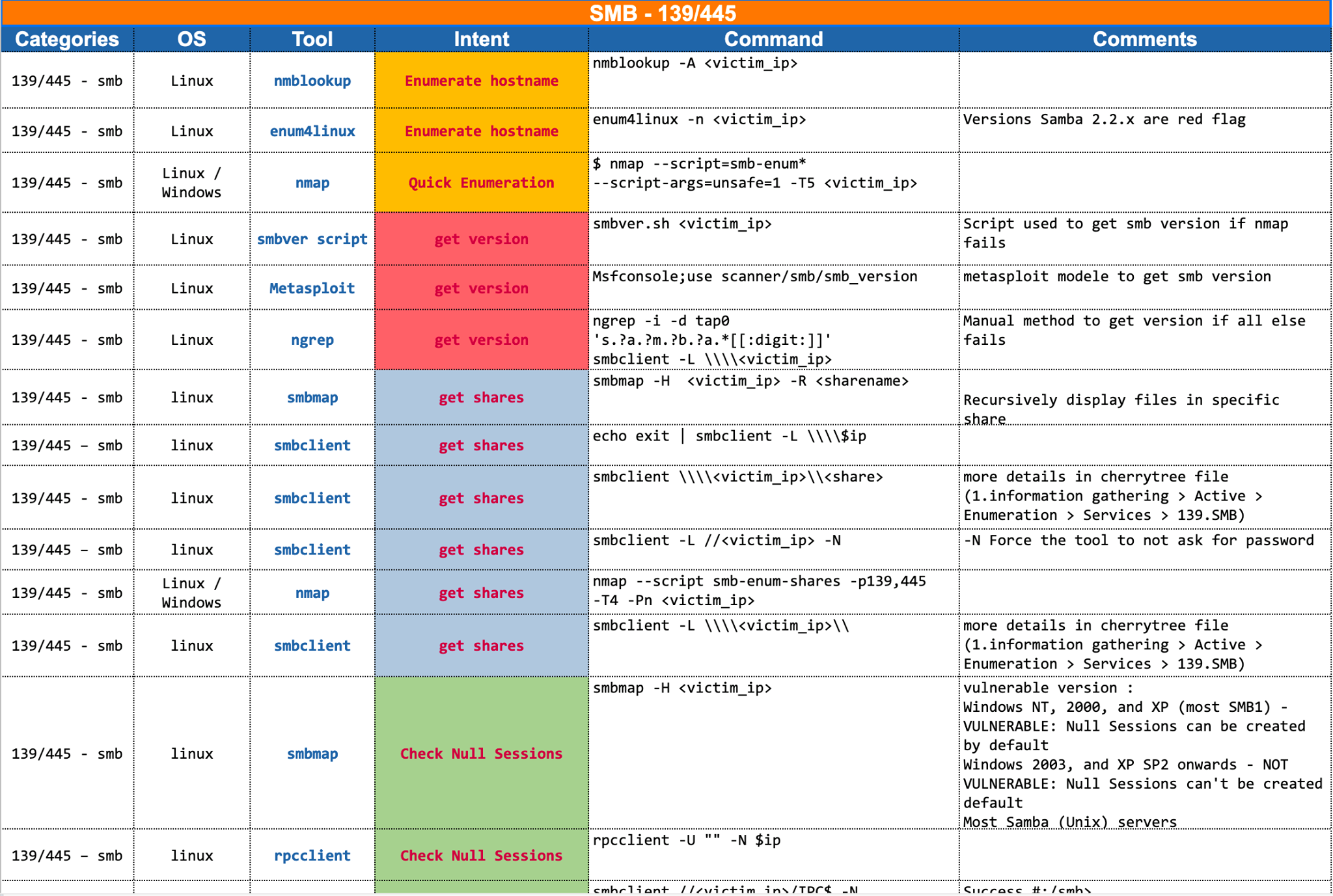Viewport: 1333px width, 896px height.
Task: Select the "smbclient -L \\\\<victim_ip>\\" command cell
Action: pos(774,645)
